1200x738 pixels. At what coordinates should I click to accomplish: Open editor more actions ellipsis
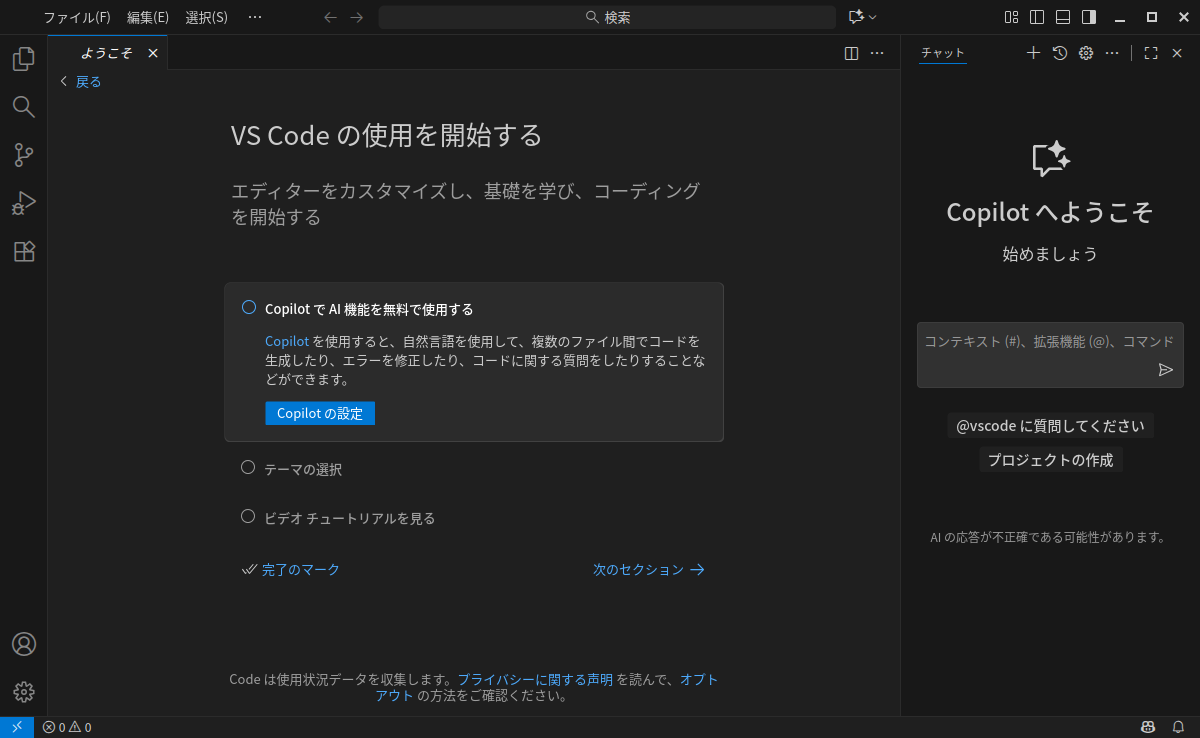(877, 53)
